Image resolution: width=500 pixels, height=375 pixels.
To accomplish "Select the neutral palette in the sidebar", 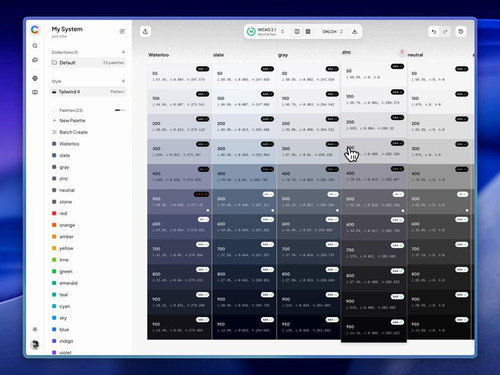I will tap(67, 190).
